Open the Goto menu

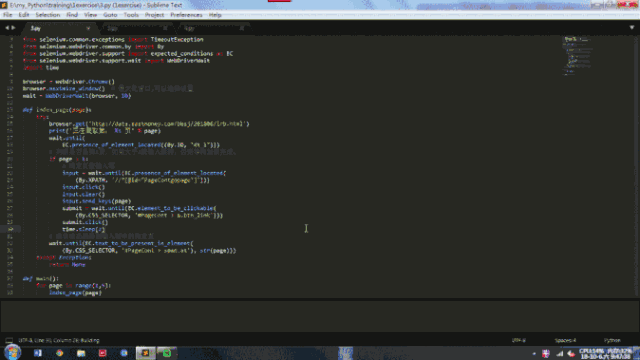[x=110, y=15]
